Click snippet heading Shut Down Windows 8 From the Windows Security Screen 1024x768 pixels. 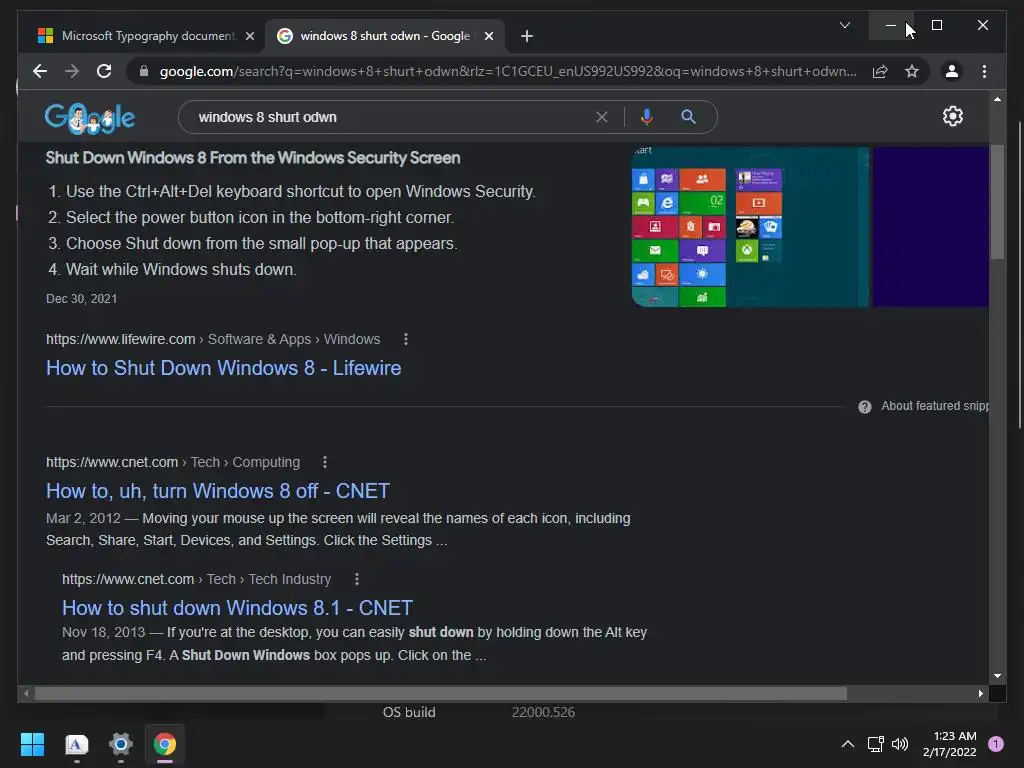pos(253,157)
